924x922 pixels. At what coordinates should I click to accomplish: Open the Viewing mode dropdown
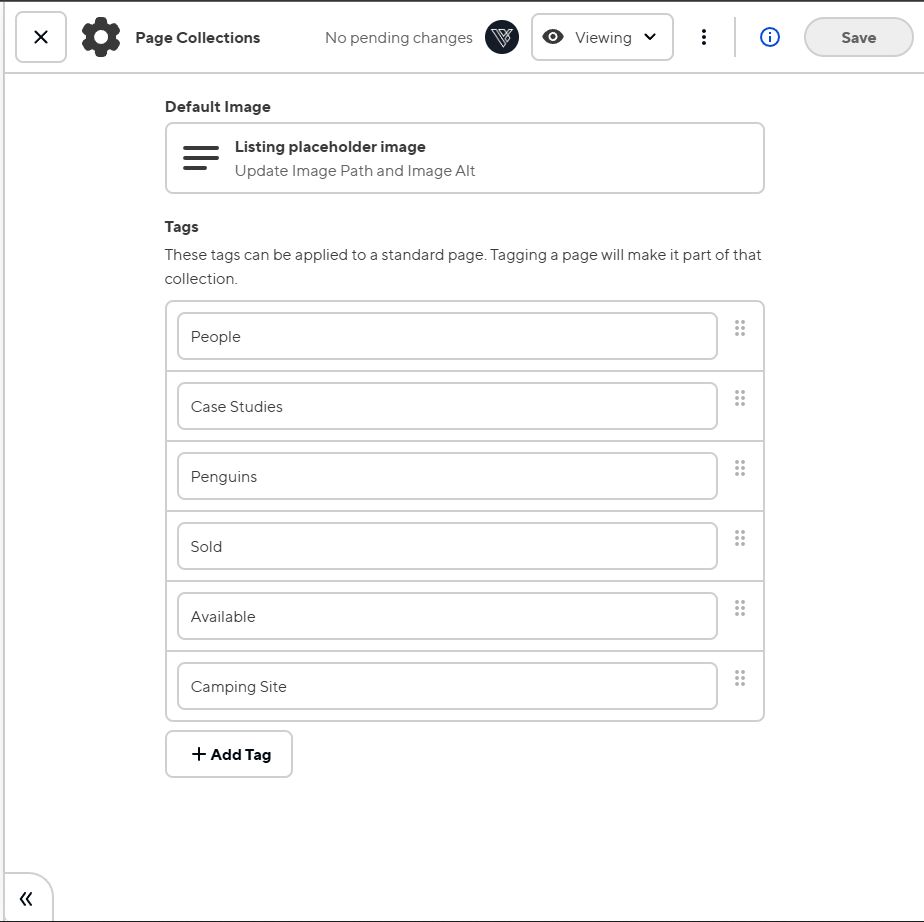602,37
